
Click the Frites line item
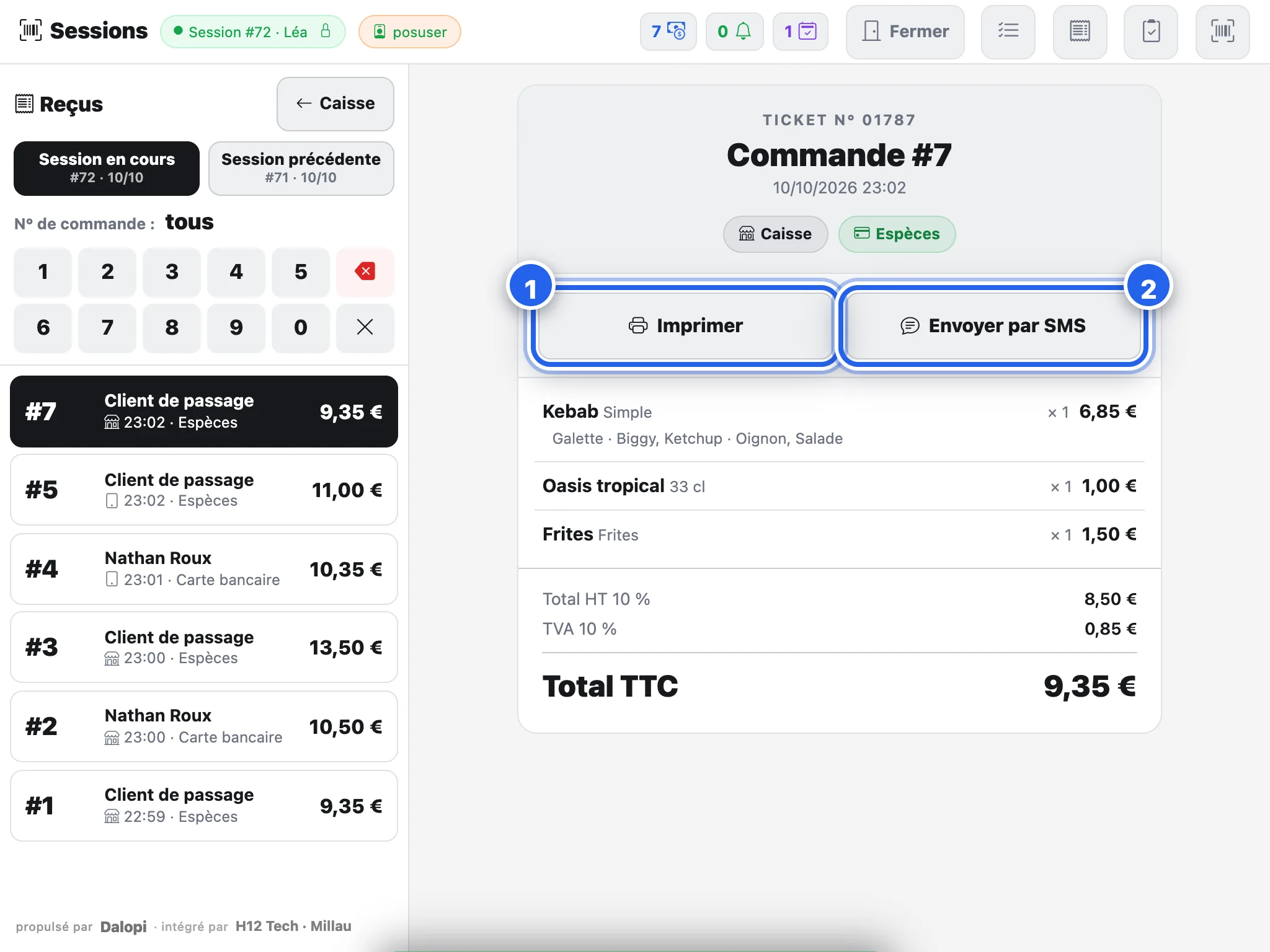pyautogui.click(x=839, y=534)
